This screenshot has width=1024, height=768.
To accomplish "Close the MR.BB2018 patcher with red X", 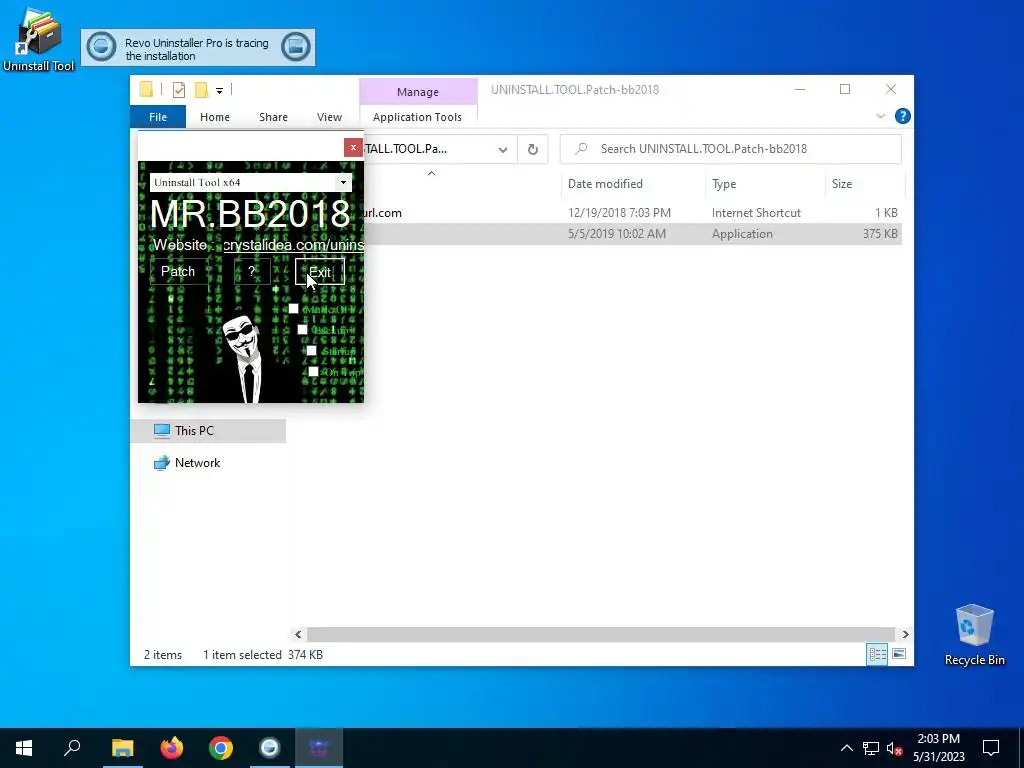I will coord(353,148).
